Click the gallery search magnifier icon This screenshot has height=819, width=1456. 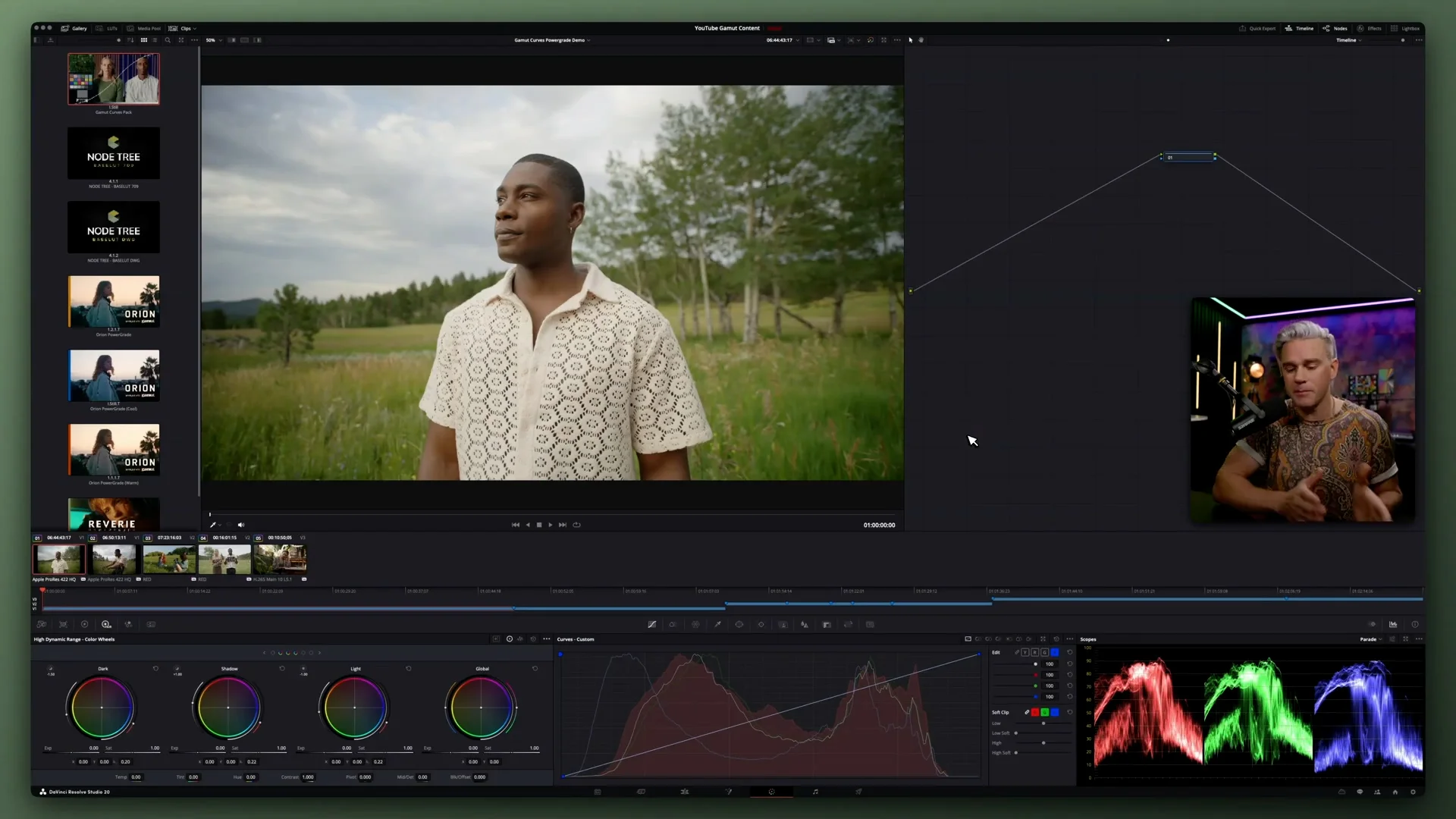[168, 40]
